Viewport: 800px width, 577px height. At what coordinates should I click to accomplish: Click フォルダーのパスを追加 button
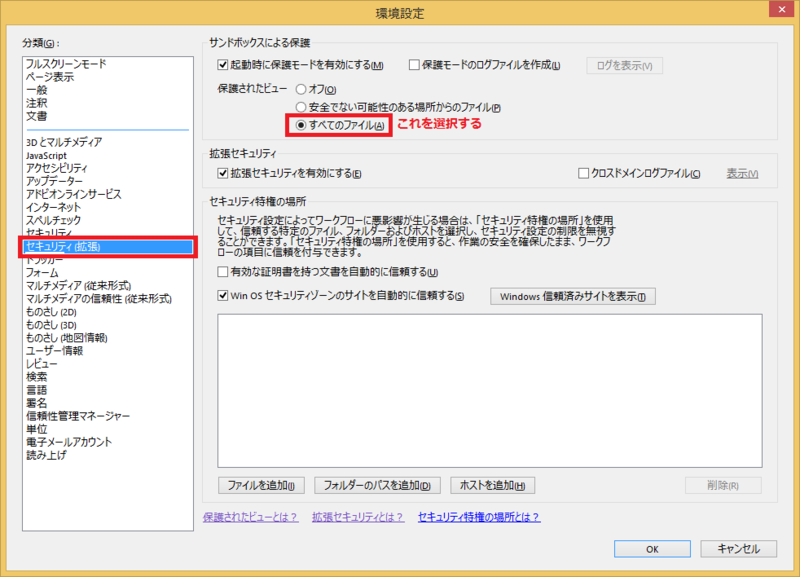coord(377,485)
